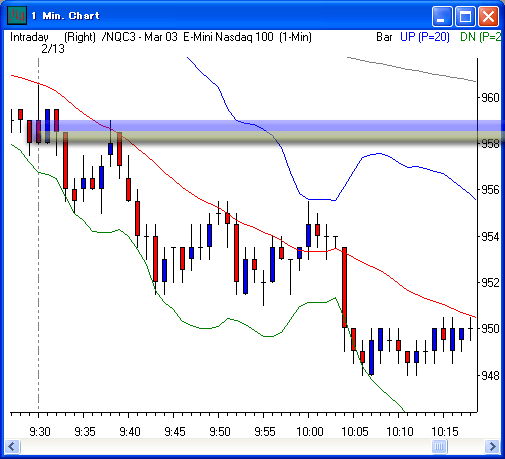Viewport: 505px width, 459px height.
Task: Click the left scroll arrow
Action: [13, 446]
